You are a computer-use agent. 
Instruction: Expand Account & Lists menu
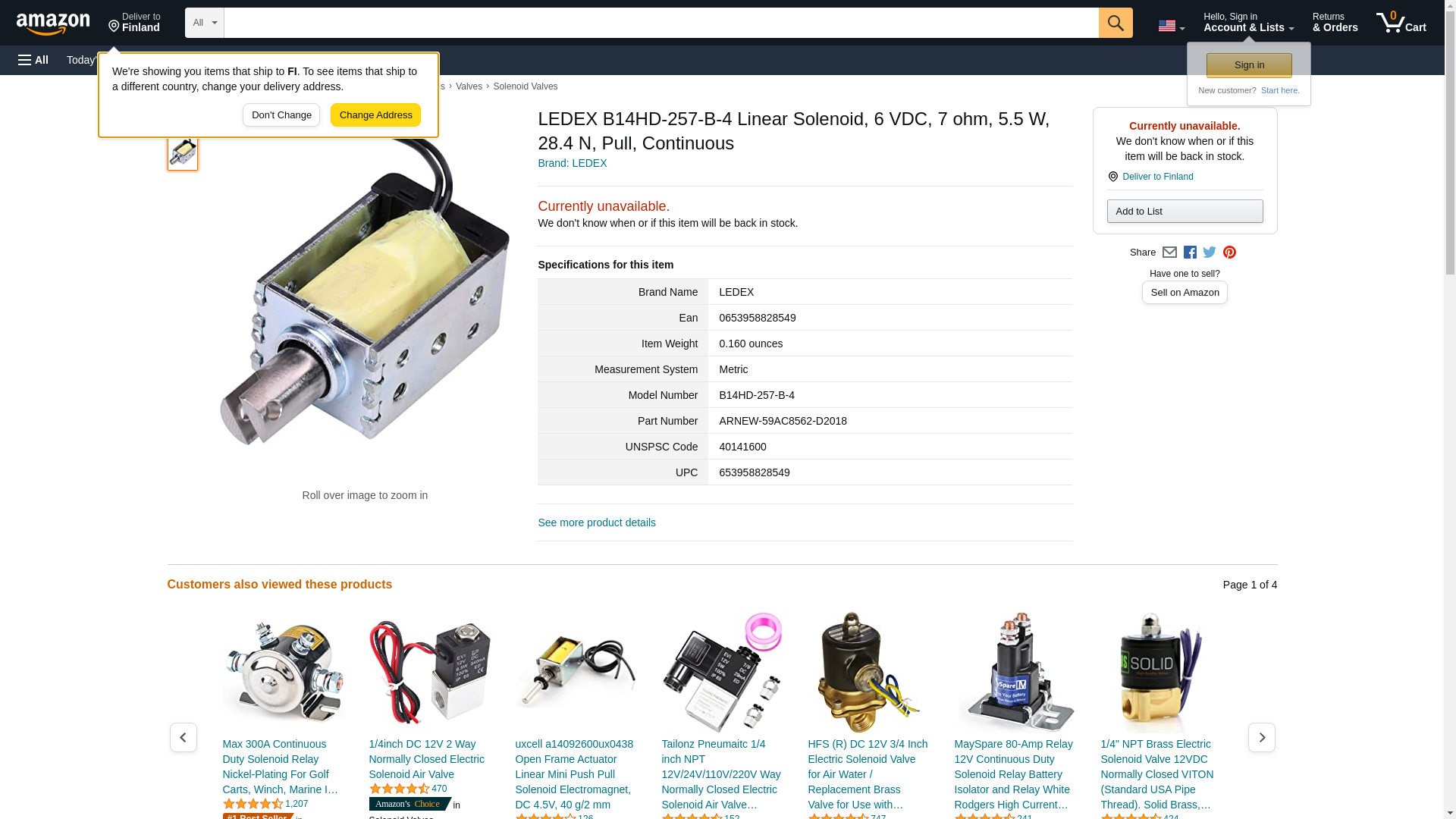1248,23
